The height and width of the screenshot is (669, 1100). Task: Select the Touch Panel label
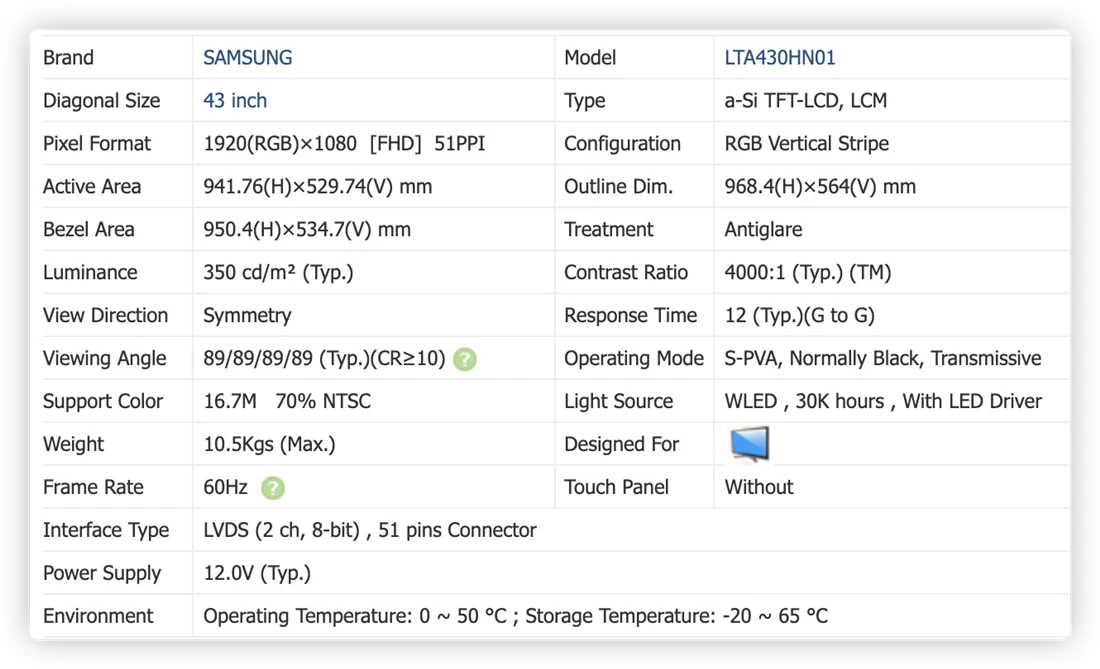[x=617, y=487]
